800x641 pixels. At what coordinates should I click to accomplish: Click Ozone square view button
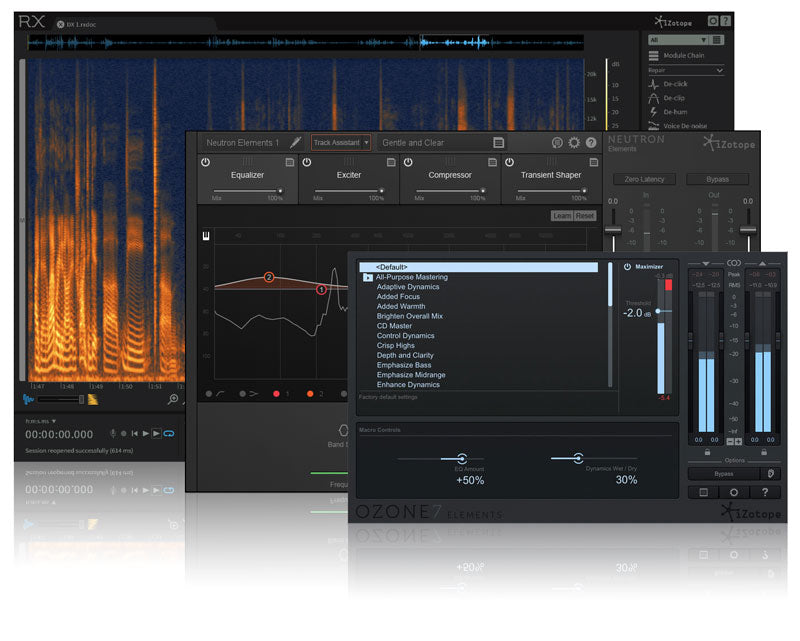[703, 492]
